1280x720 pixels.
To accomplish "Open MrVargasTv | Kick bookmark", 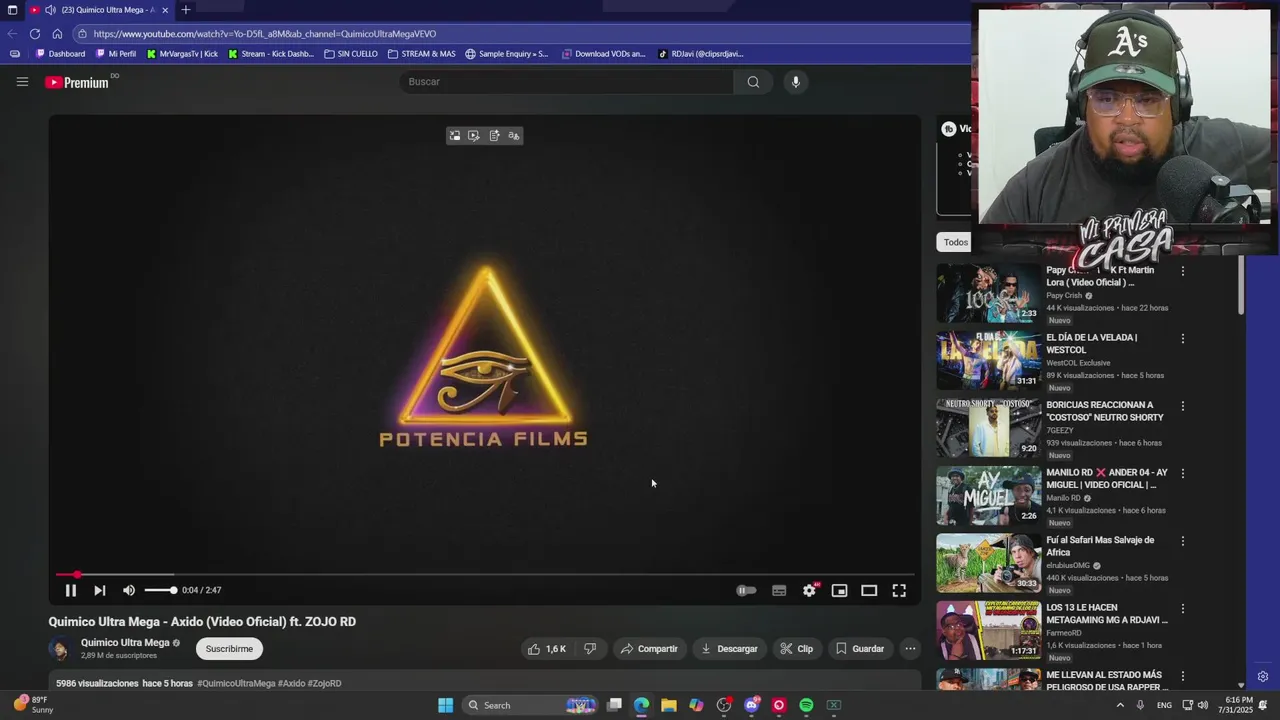I will click(x=183, y=54).
